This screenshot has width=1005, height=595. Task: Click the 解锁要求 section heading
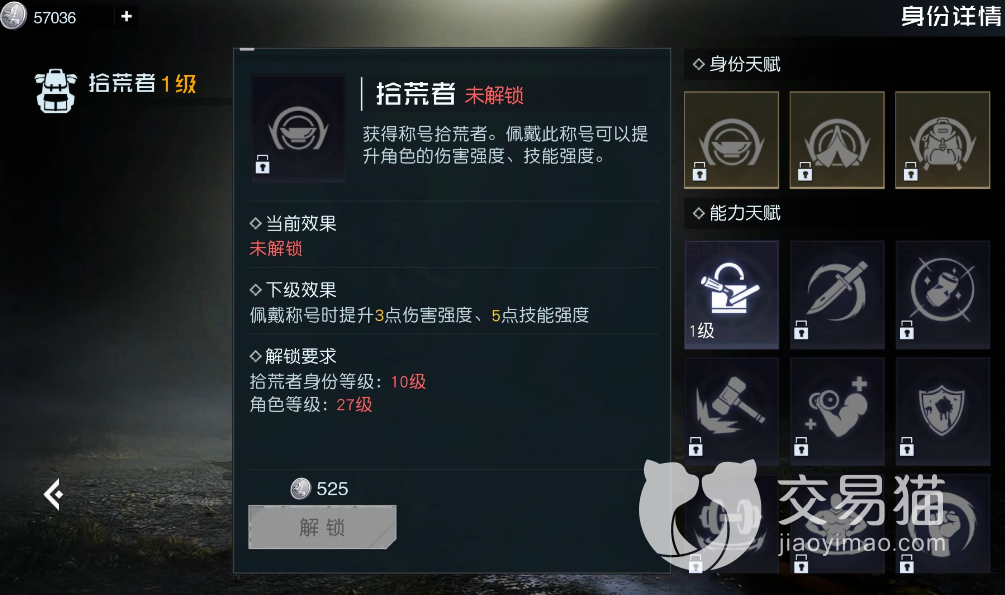(293, 356)
